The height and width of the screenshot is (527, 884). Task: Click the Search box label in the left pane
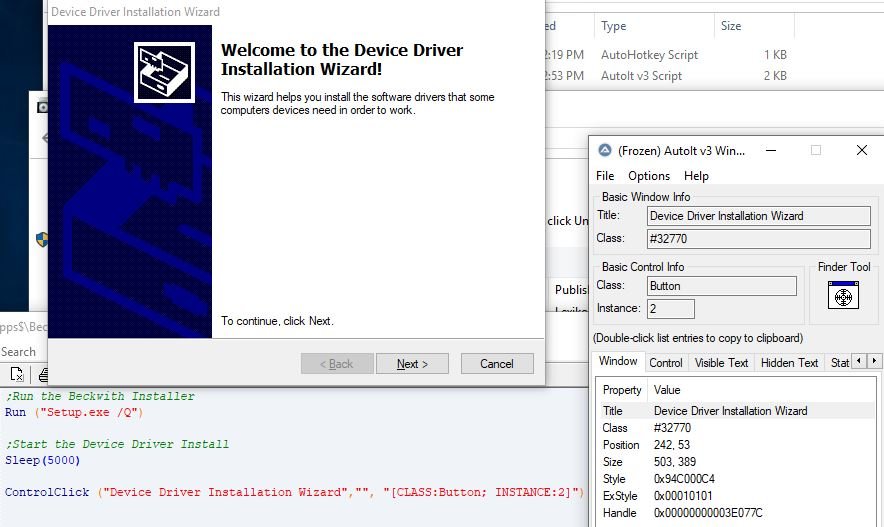[x=18, y=352]
